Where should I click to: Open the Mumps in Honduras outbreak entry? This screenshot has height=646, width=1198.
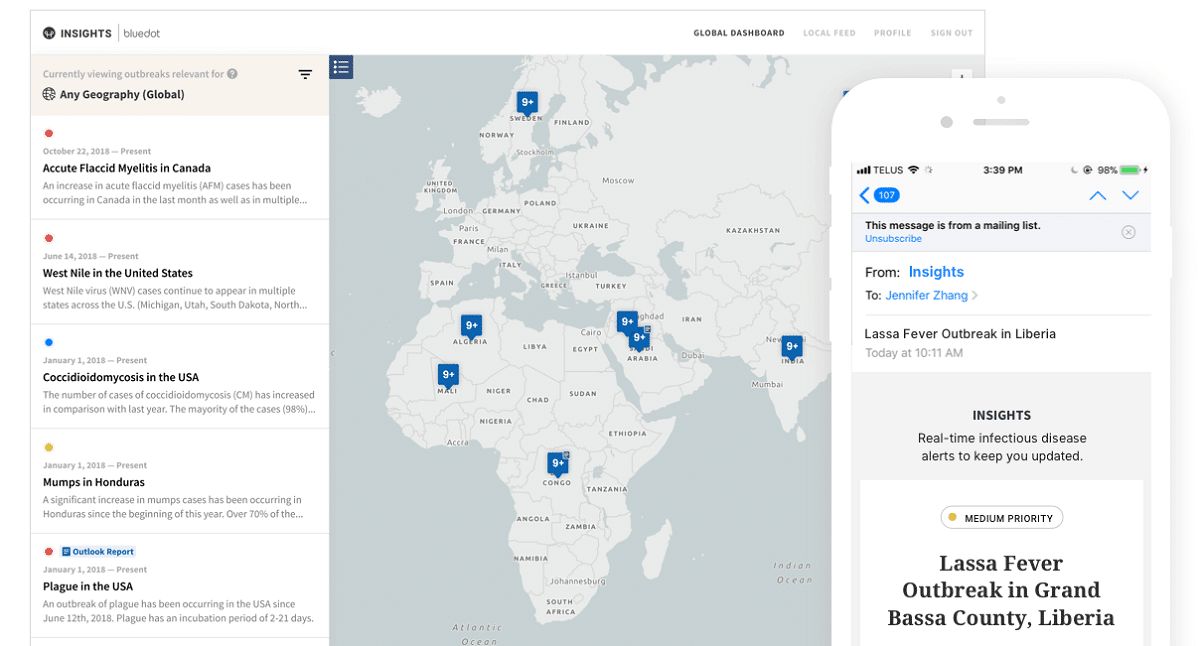(x=180, y=481)
